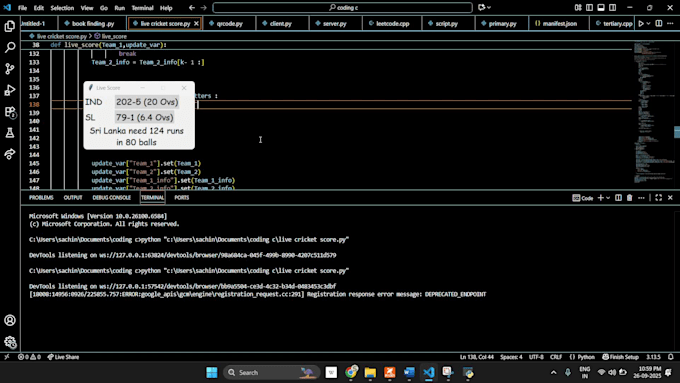This screenshot has width=680, height=383.
Task: Show hidden system tray icons chevron
Action: pyautogui.click(x=553, y=373)
